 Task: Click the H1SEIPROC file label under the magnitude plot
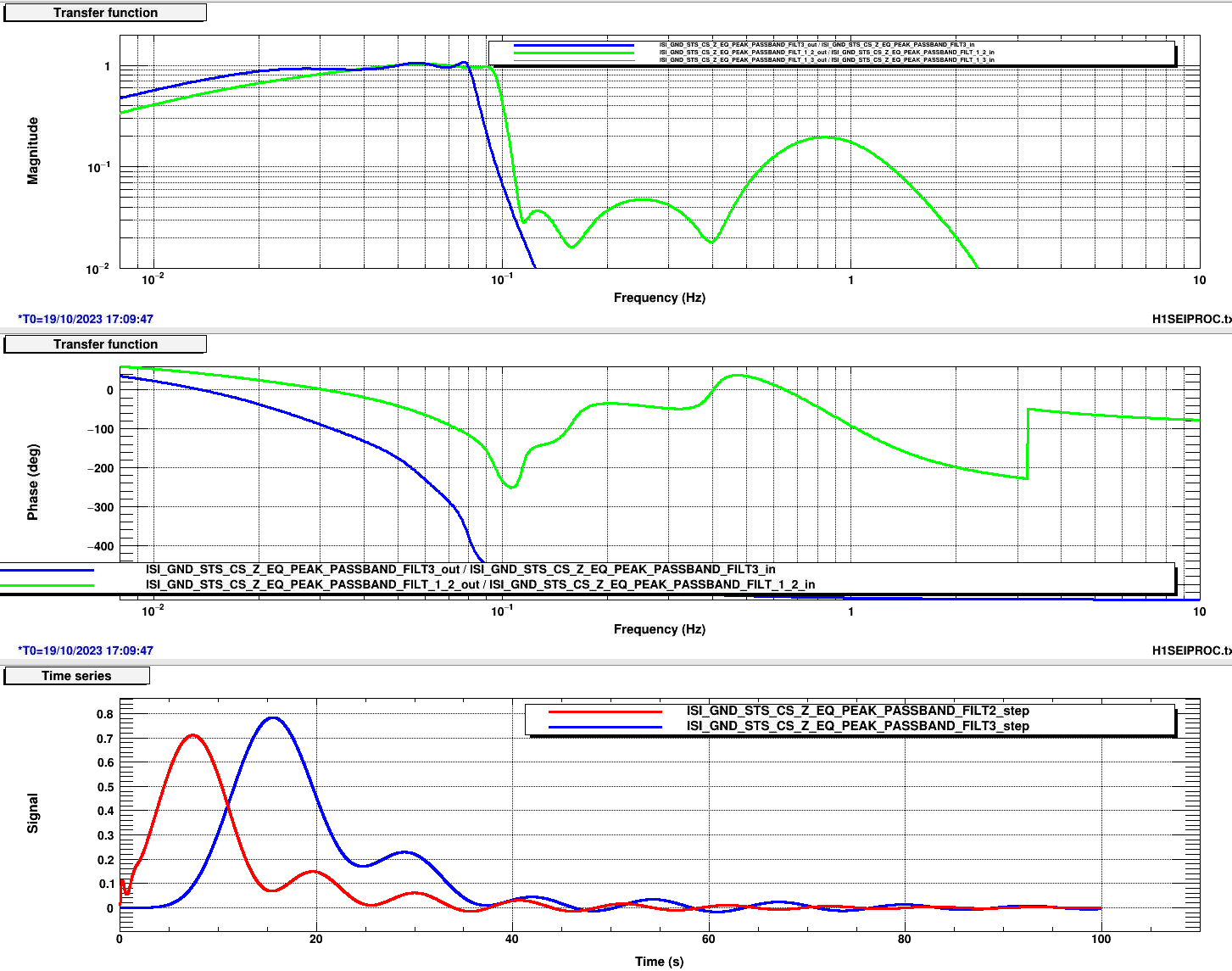[x=1190, y=319]
